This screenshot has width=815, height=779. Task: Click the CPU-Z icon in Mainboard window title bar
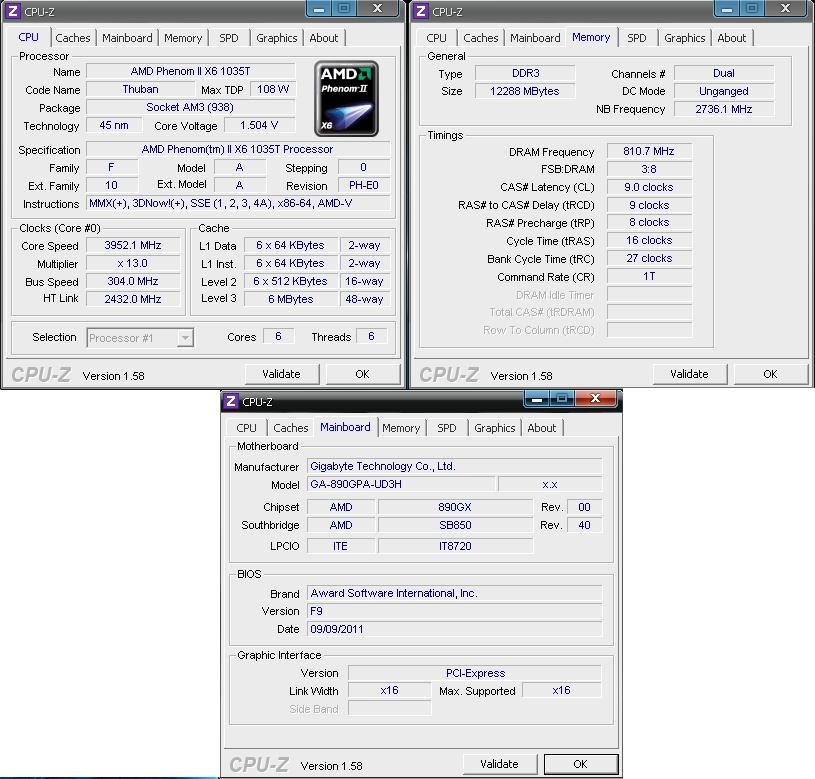click(x=231, y=401)
